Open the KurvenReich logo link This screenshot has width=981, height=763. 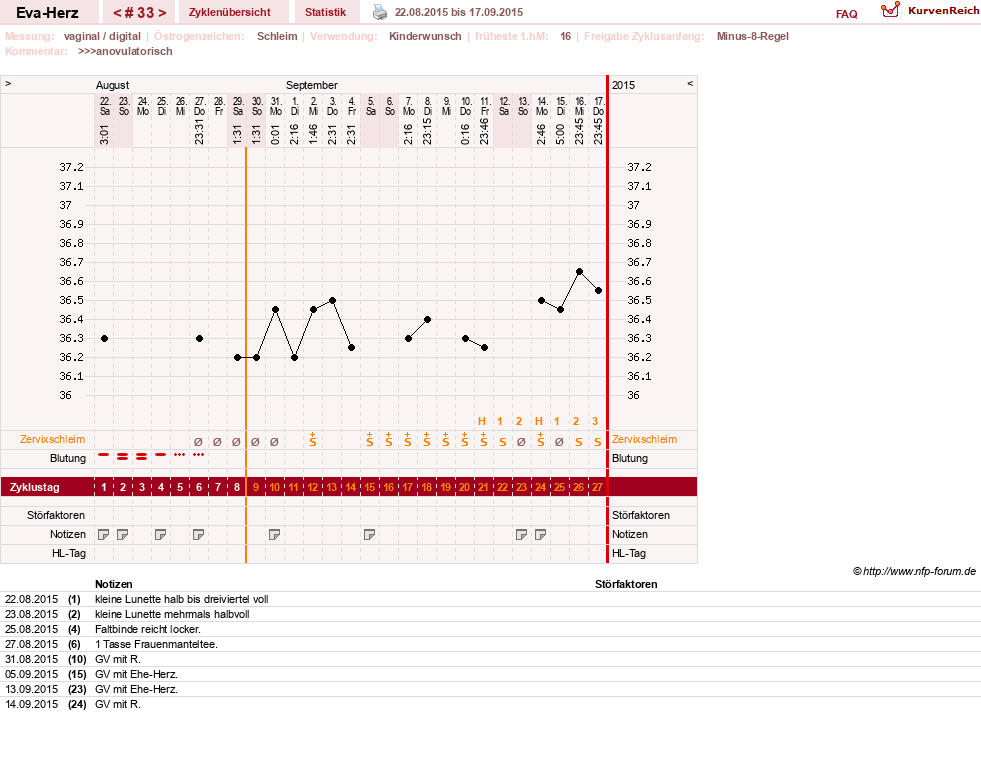[930, 11]
